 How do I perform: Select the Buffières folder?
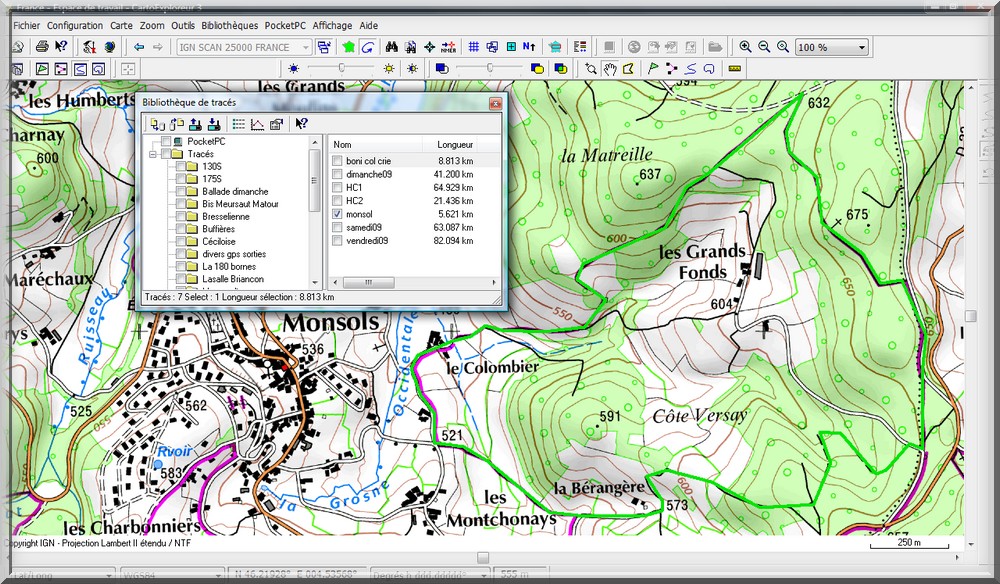click(x=219, y=229)
